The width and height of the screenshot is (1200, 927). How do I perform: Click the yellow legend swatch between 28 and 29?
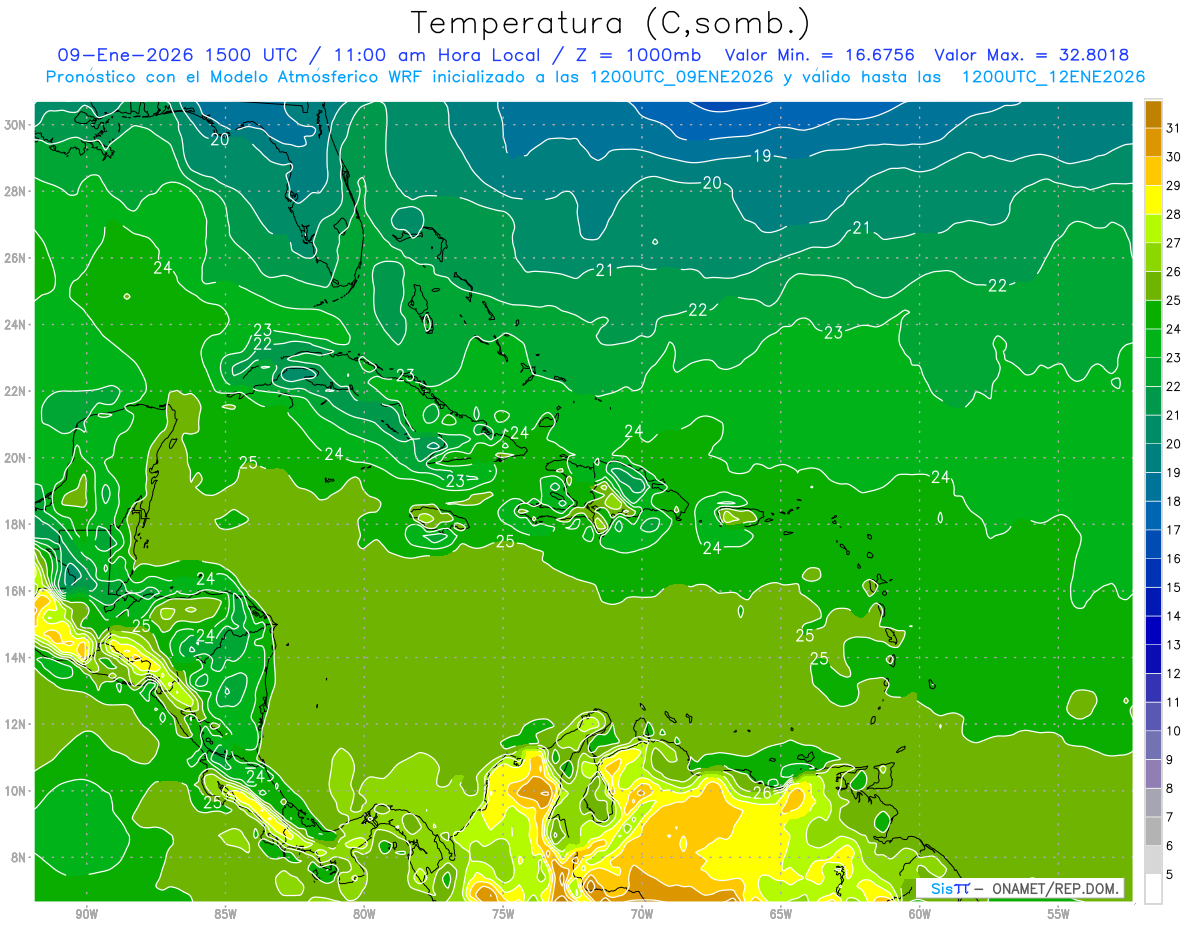coord(1153,200)
